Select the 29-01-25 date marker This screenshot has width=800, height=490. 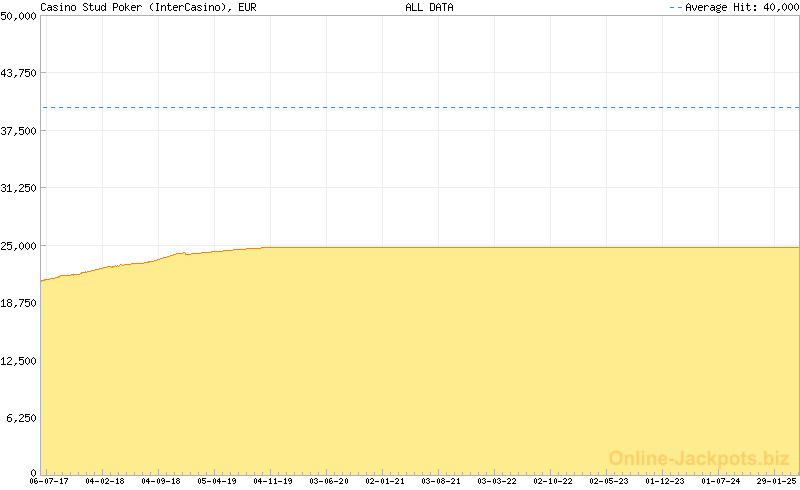coord(776,481)
